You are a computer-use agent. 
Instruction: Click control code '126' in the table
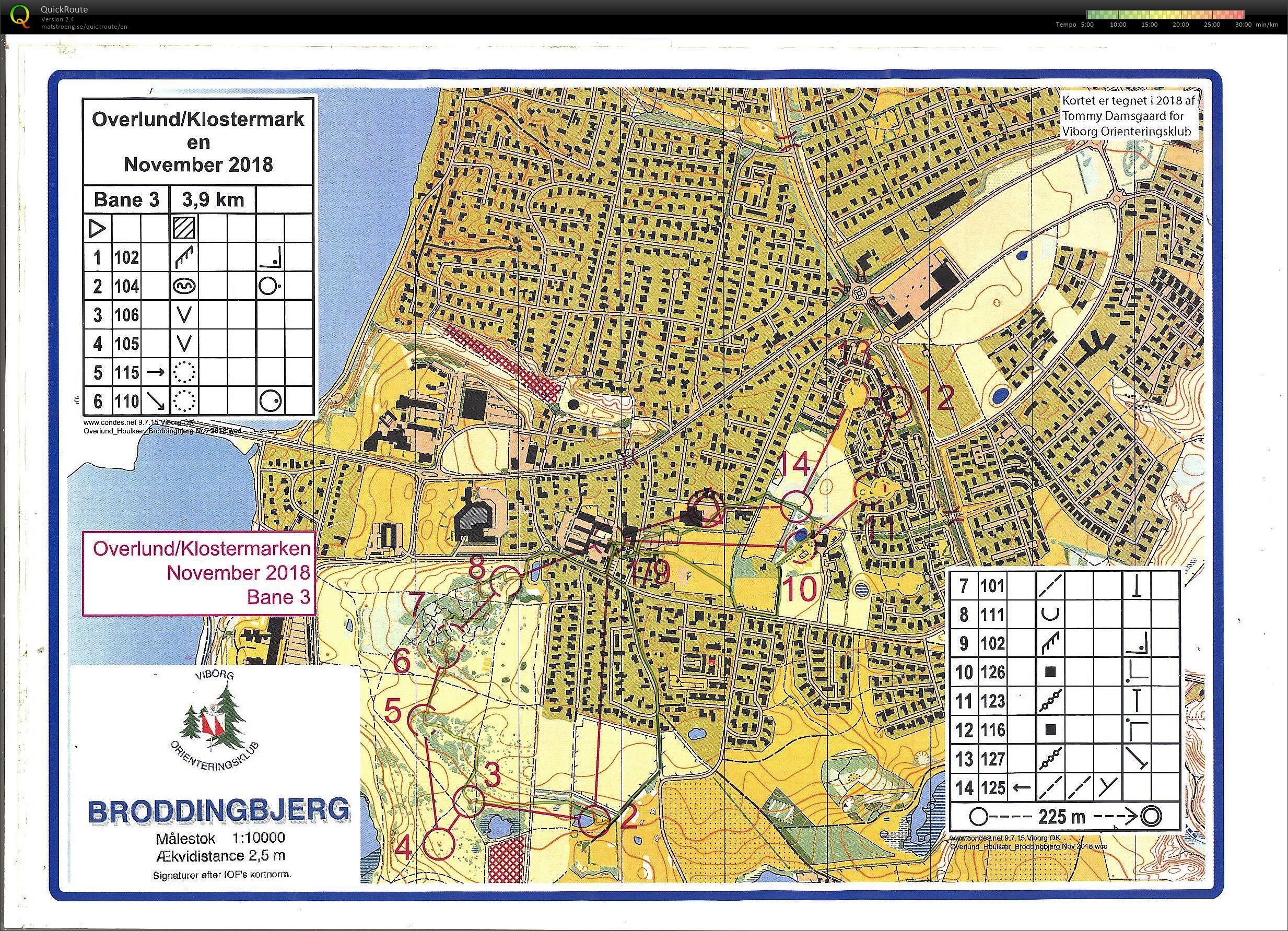coord(992,672)
